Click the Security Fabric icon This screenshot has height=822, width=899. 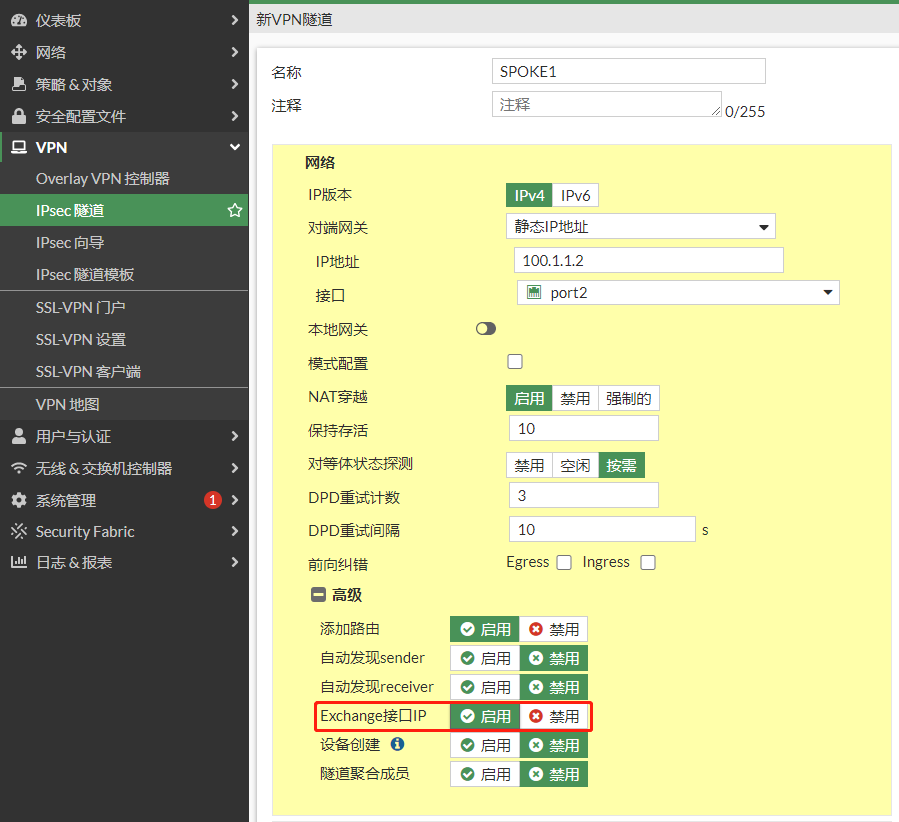(18, 532)
